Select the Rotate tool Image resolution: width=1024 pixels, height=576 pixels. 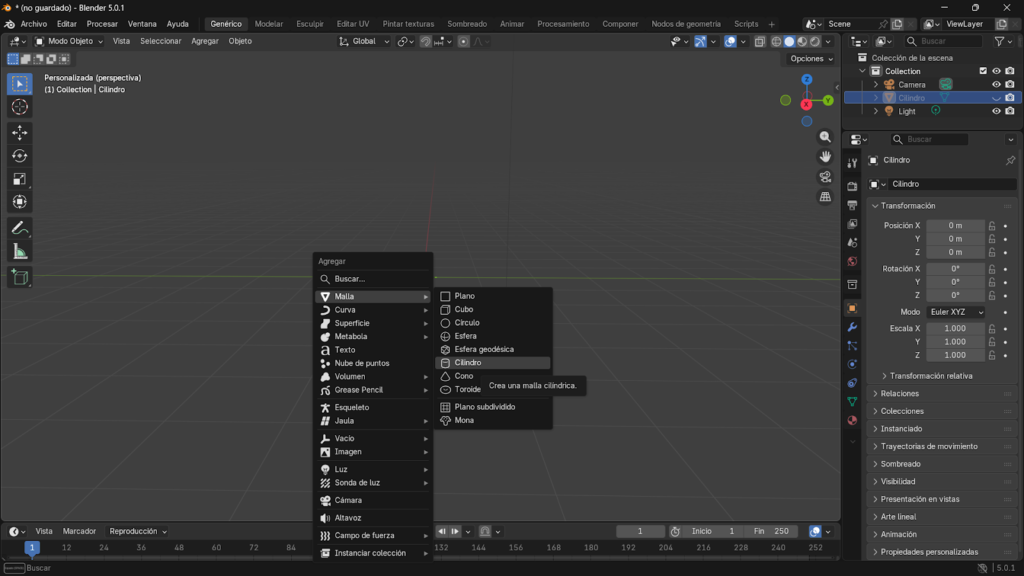pyautogui.click(x=20, y=155)
